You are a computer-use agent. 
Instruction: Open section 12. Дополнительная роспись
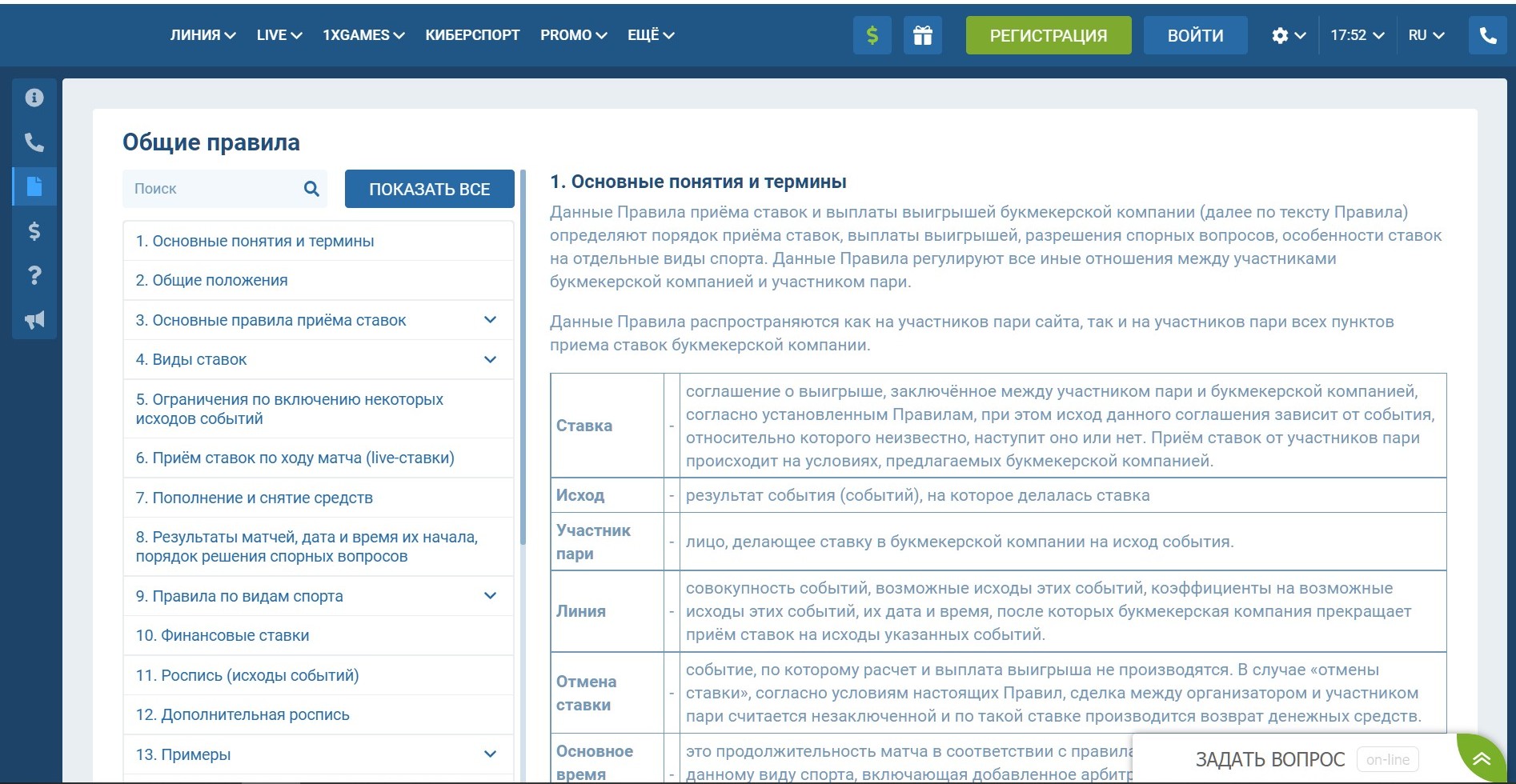pos(319,714)
